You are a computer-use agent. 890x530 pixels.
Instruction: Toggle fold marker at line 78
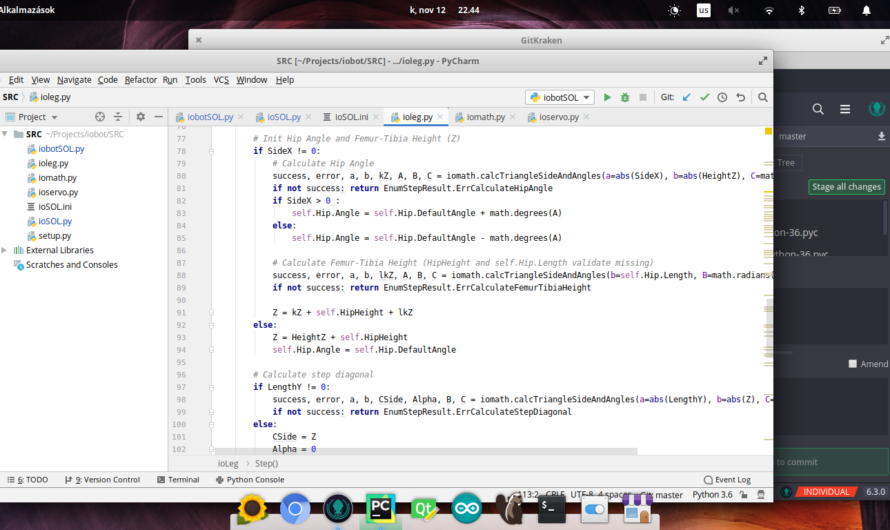[211, 151]
